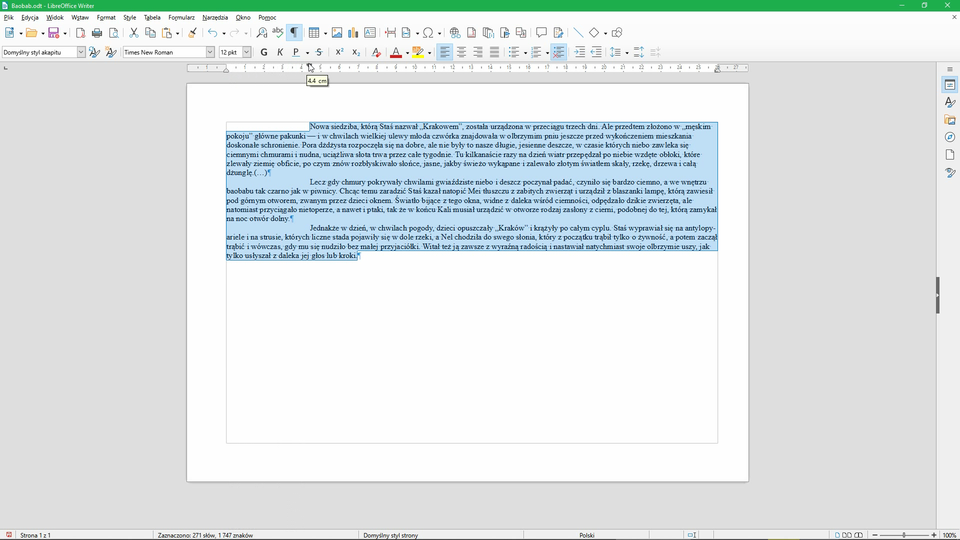Open the 12 pkt font size dropdown
This screenshot has height=540, width=960.
click(247, 52)
